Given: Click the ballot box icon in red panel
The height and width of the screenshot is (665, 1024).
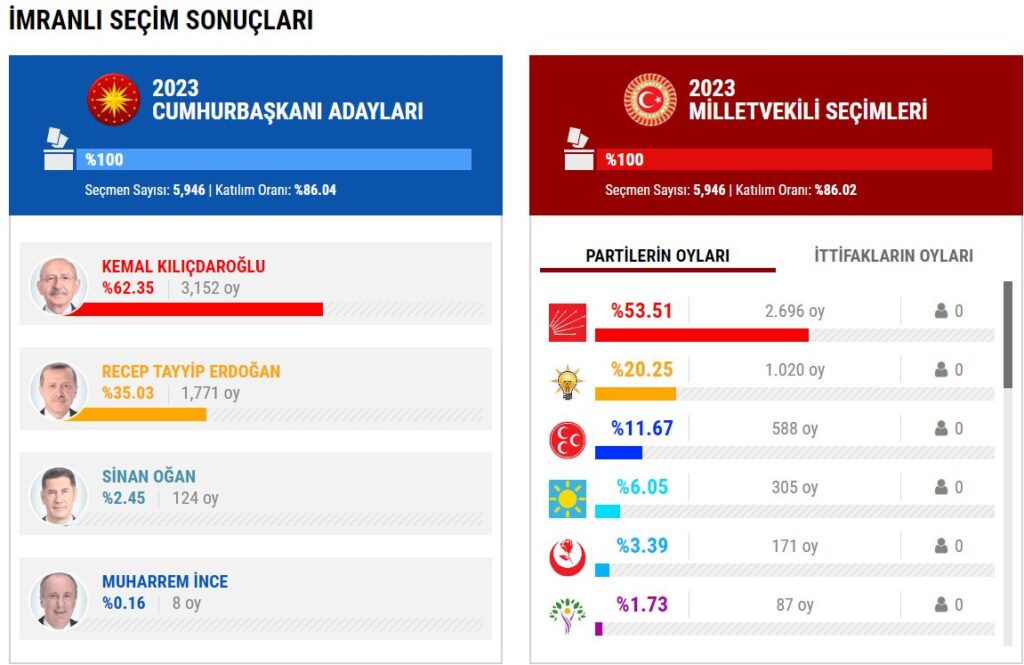Looking at the screenshot, I should click(x=577, y=151).
